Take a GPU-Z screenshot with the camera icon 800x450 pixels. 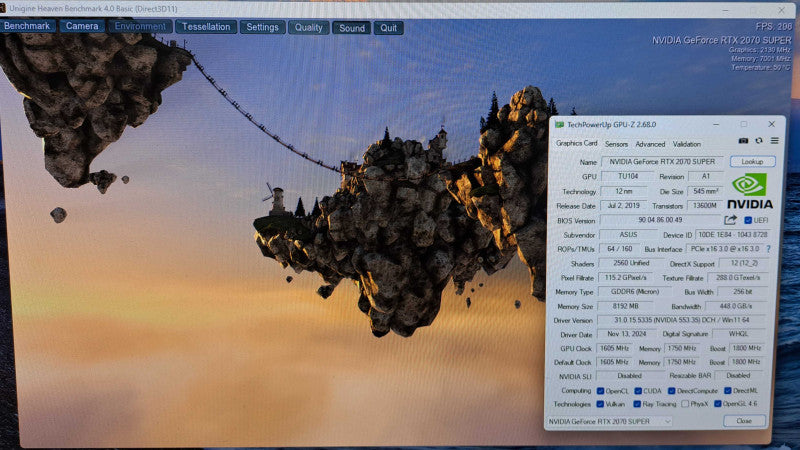point(743,141)
